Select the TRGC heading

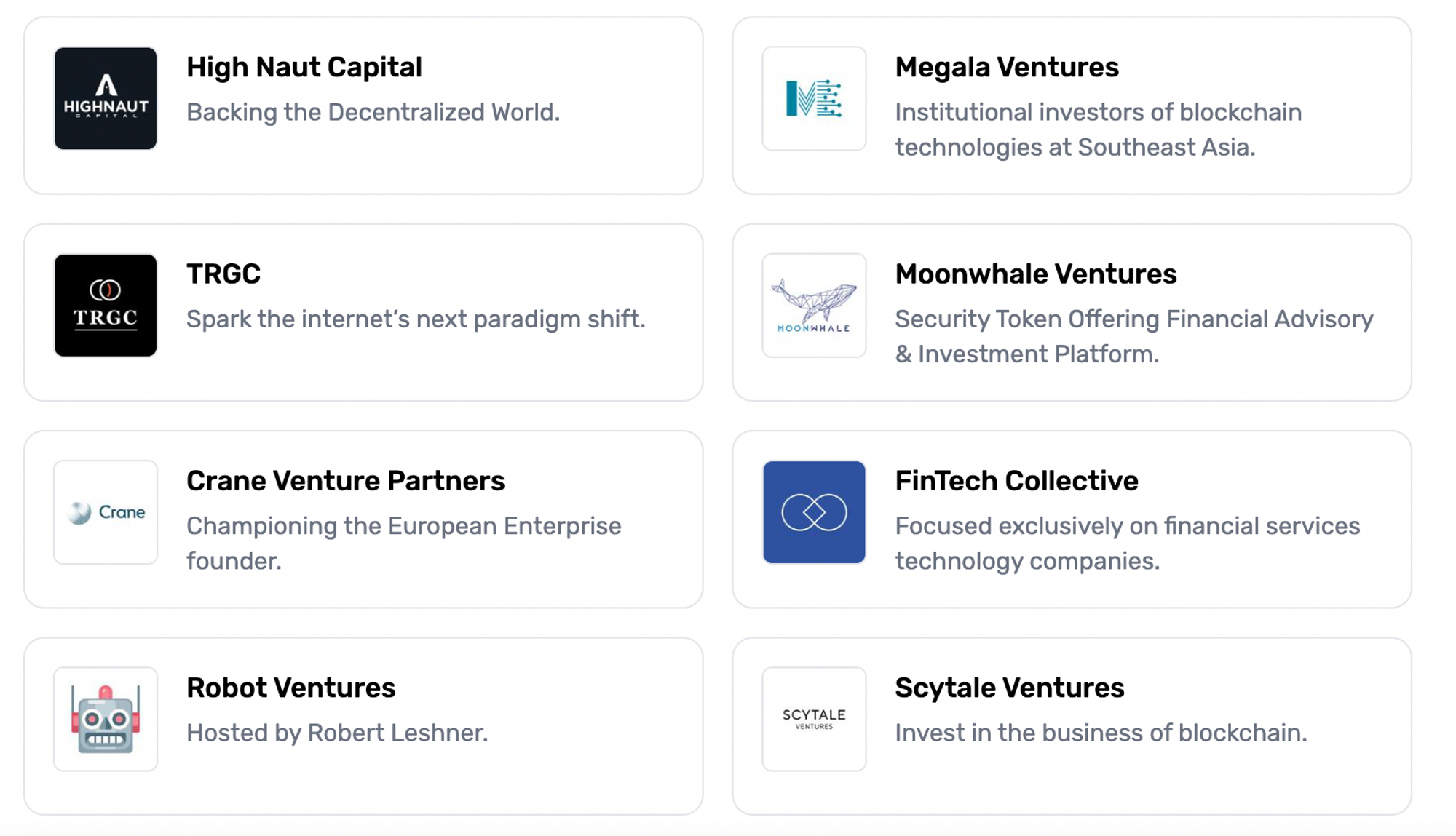click(223, 274)
